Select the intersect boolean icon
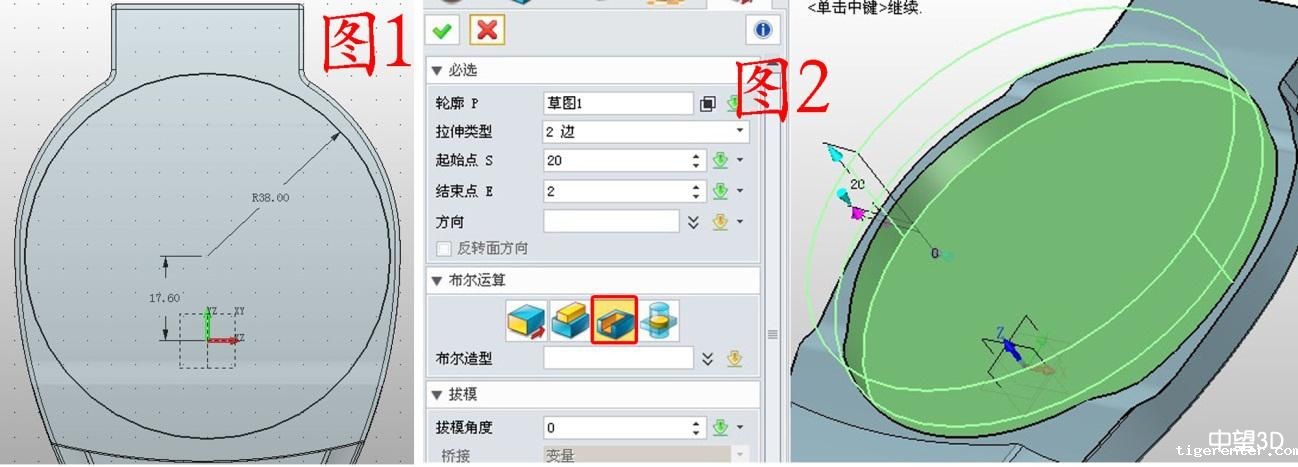 pyautogui.click(x=660, y=321)
